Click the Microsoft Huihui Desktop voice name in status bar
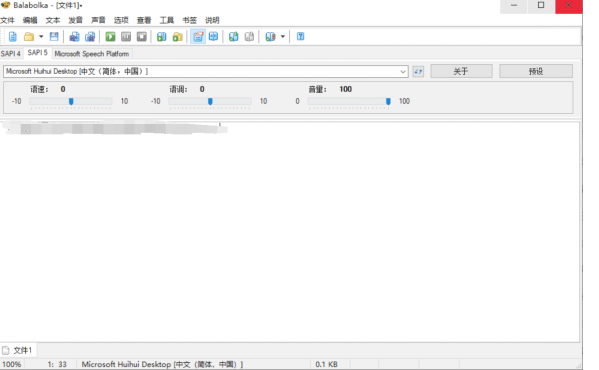Viewport: 599px width, 370px height. click(162, 364)
